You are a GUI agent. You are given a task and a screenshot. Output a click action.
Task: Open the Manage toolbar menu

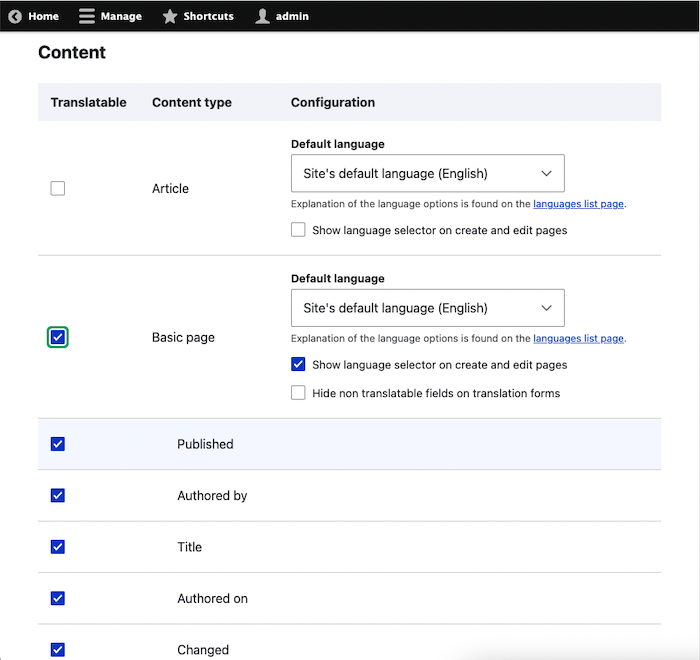[x=120, y=16]
